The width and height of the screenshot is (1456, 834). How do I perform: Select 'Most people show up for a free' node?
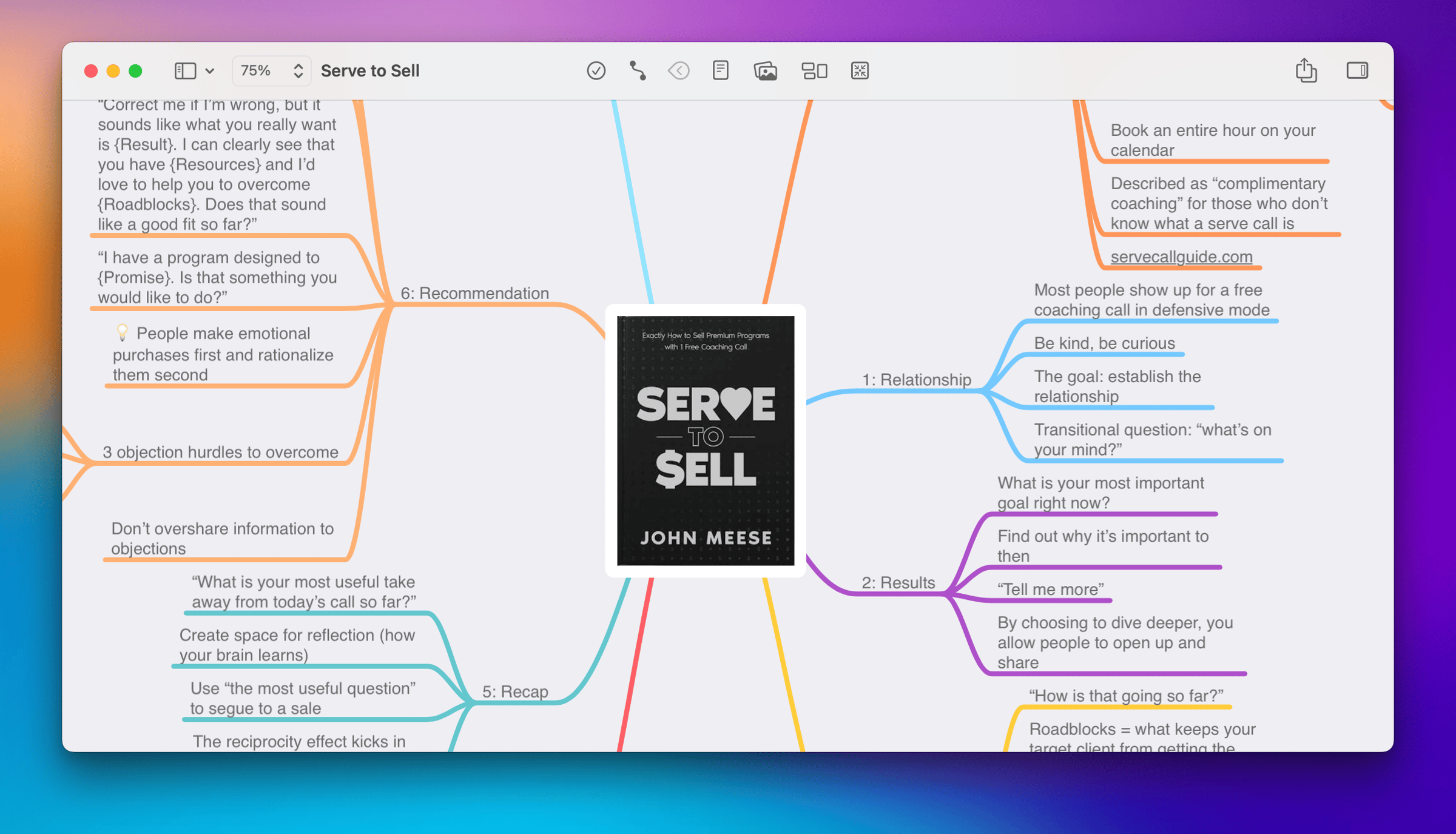1151,300
